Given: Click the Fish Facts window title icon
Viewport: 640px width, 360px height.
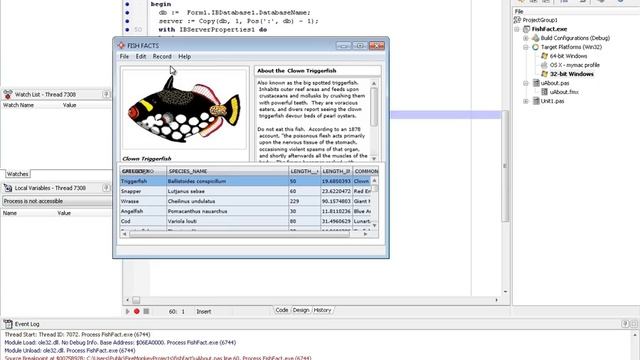Looking at the screenshot, I should (121, 45).
